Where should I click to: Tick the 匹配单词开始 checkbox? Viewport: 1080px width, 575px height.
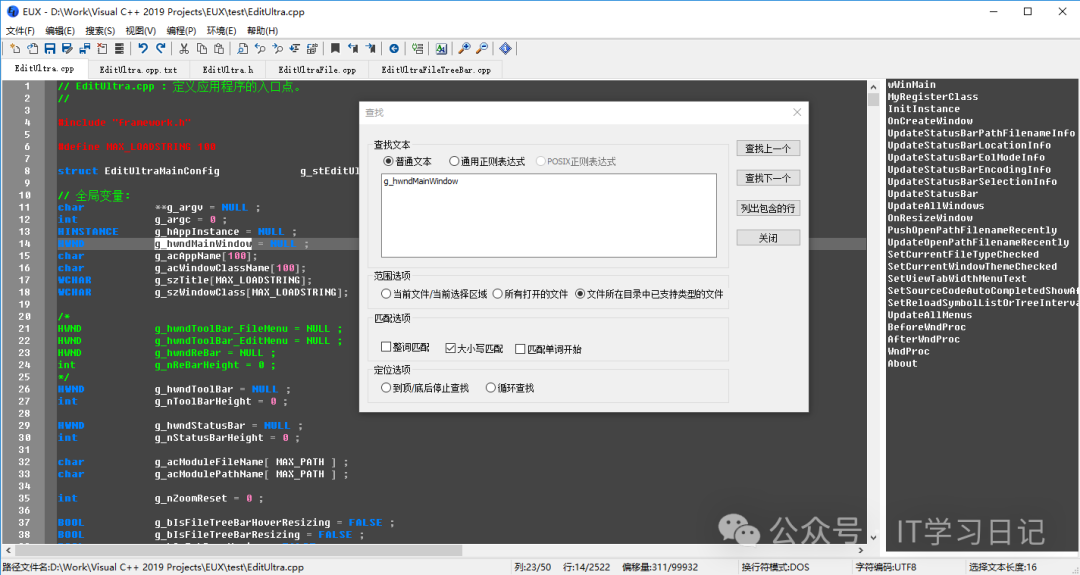click(520, 348)
